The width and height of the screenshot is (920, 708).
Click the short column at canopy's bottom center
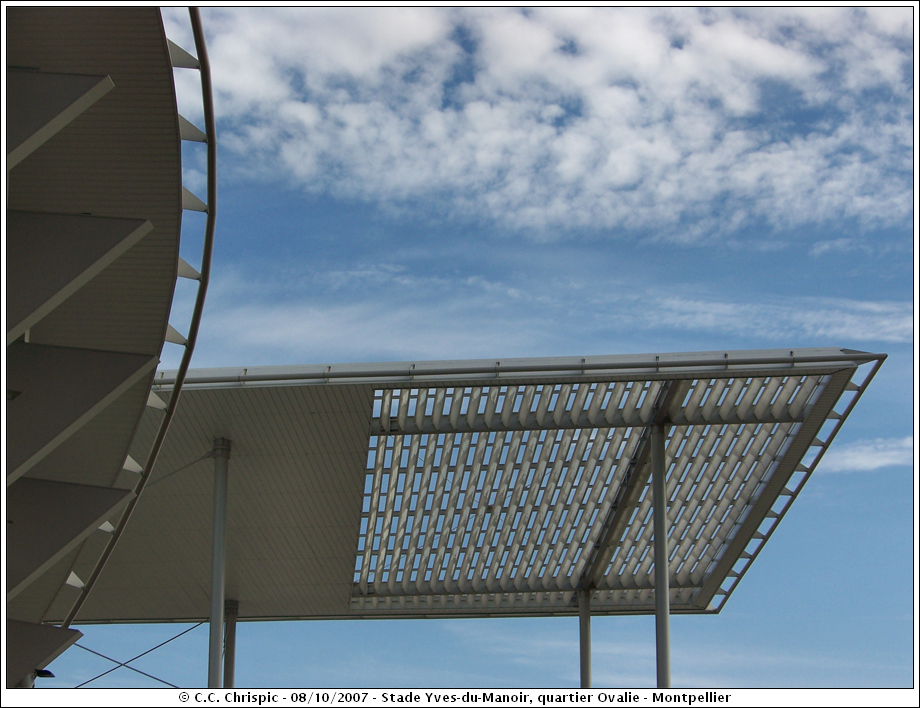click(584, 640)
